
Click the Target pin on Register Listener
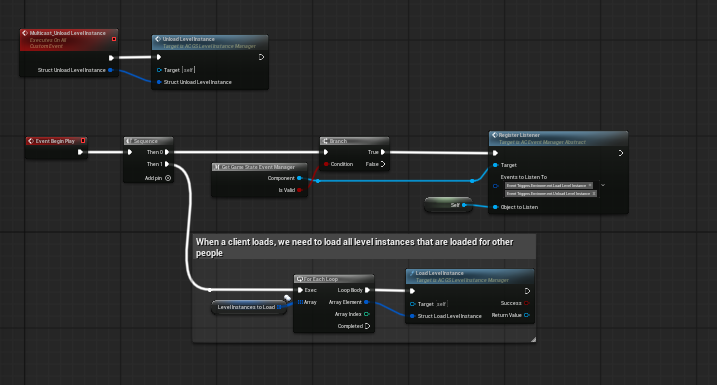(495, 165)
